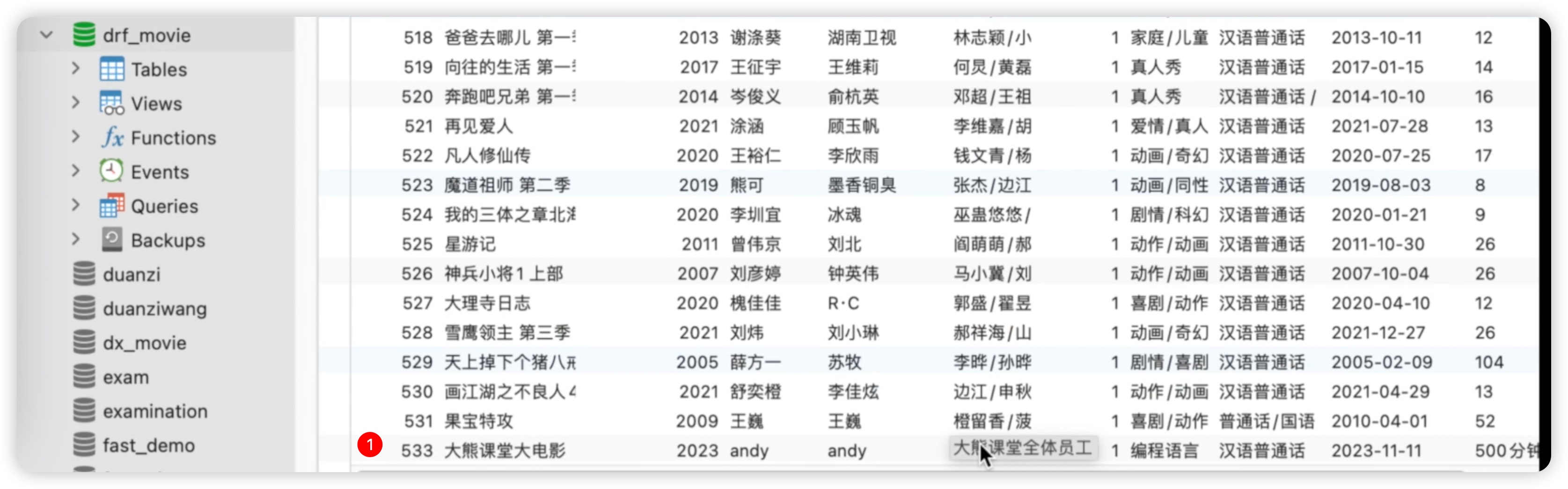The image size is (1568, 489).
Task: Select the examination database
Action: pyautogui.click(x=155, y=411)
